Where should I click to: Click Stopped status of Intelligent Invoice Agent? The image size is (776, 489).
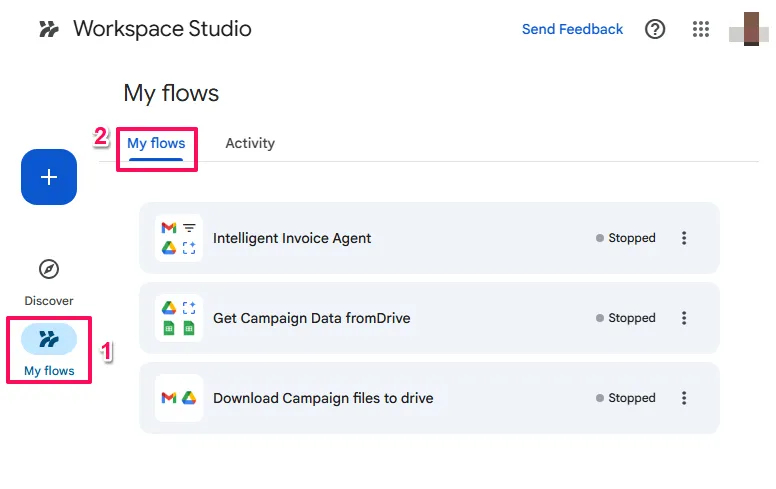click(x=627, y=238)
